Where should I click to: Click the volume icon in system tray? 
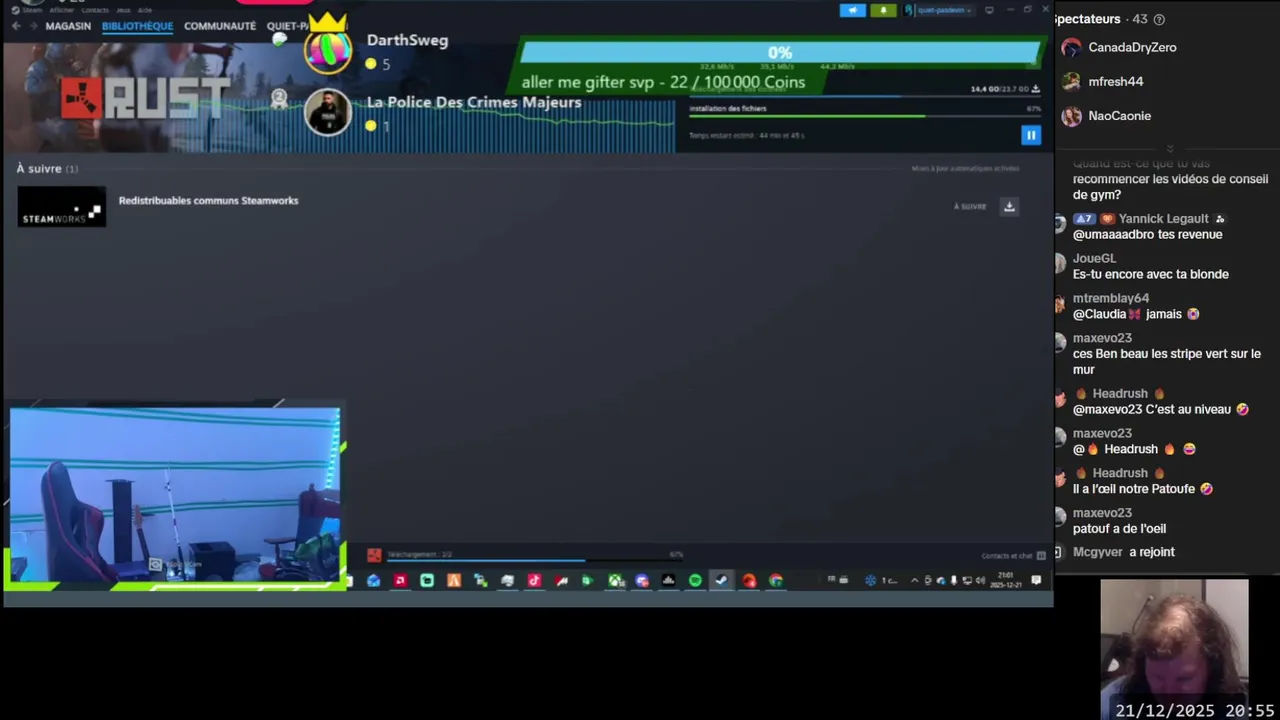(979, 580)
